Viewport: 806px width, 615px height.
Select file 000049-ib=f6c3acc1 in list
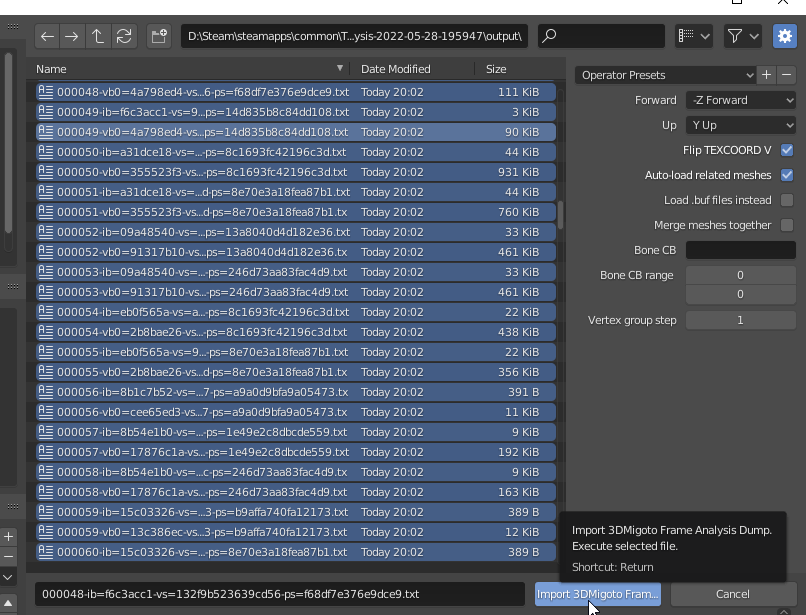pos(296,112)
